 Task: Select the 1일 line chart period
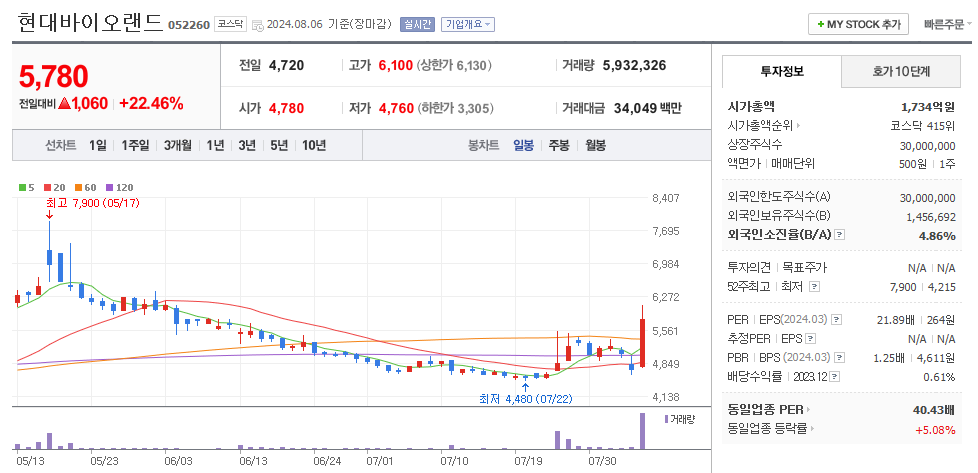[98, 145]
